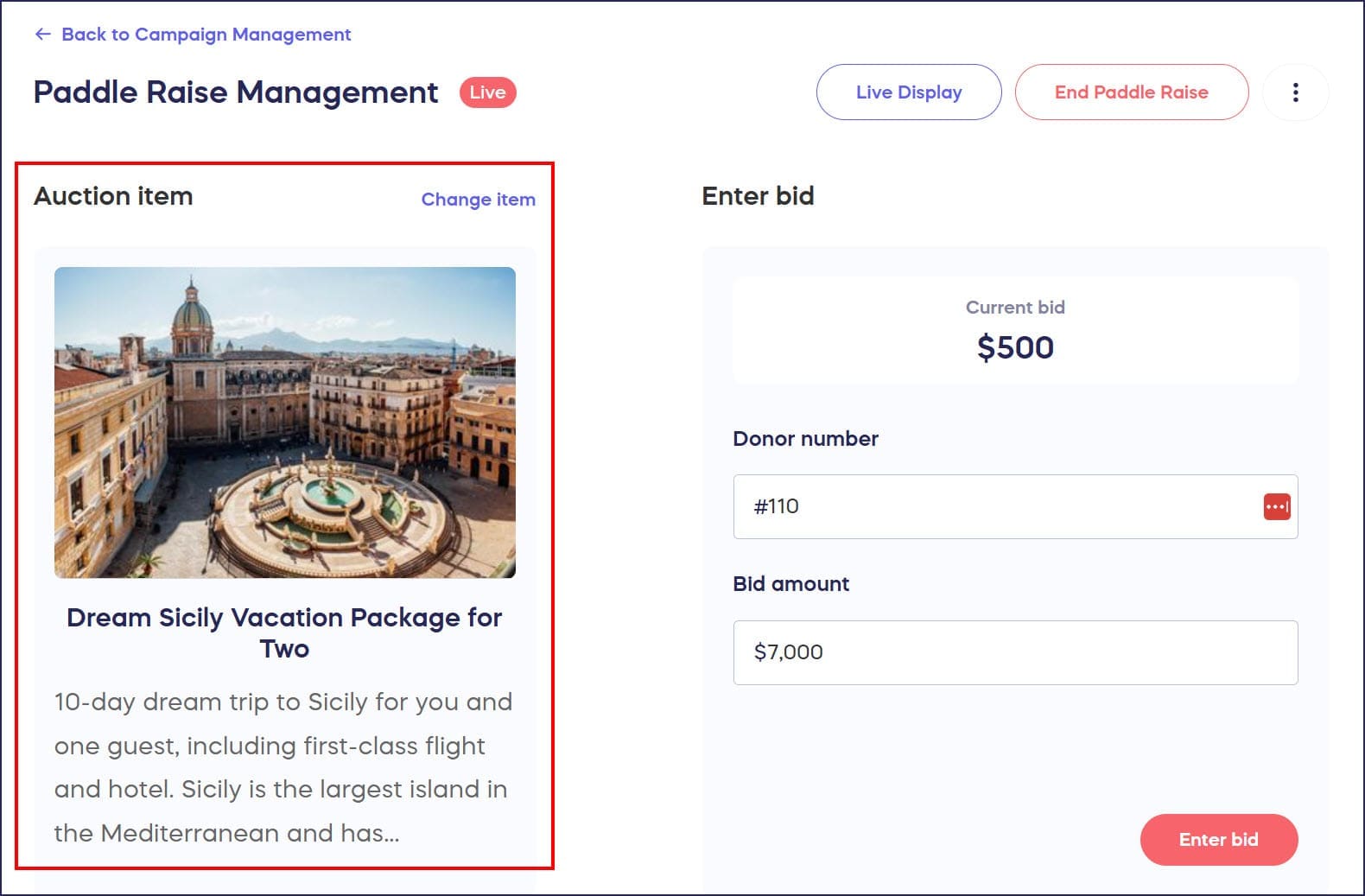Click the Paddle Raise Management heading
The width and height of the screenshot is (1365, 896).
tap(236, 92)
